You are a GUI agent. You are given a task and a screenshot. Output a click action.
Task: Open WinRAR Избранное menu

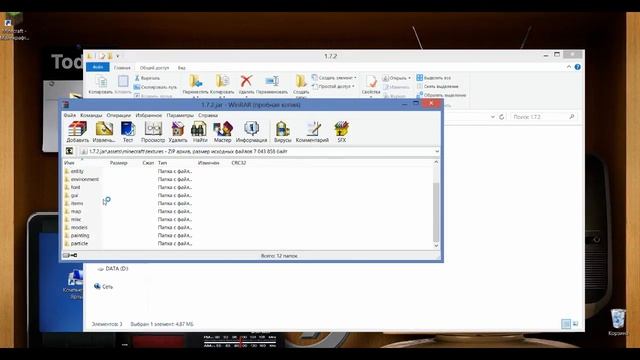[x=149, y=116]
